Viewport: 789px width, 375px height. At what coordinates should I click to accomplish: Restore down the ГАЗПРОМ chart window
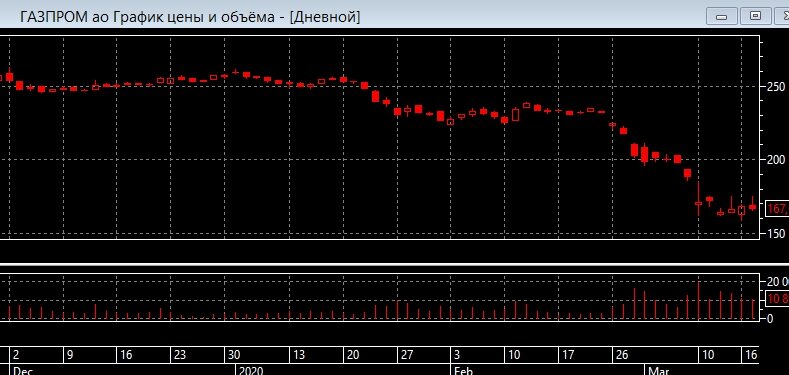tap(755, 16)
